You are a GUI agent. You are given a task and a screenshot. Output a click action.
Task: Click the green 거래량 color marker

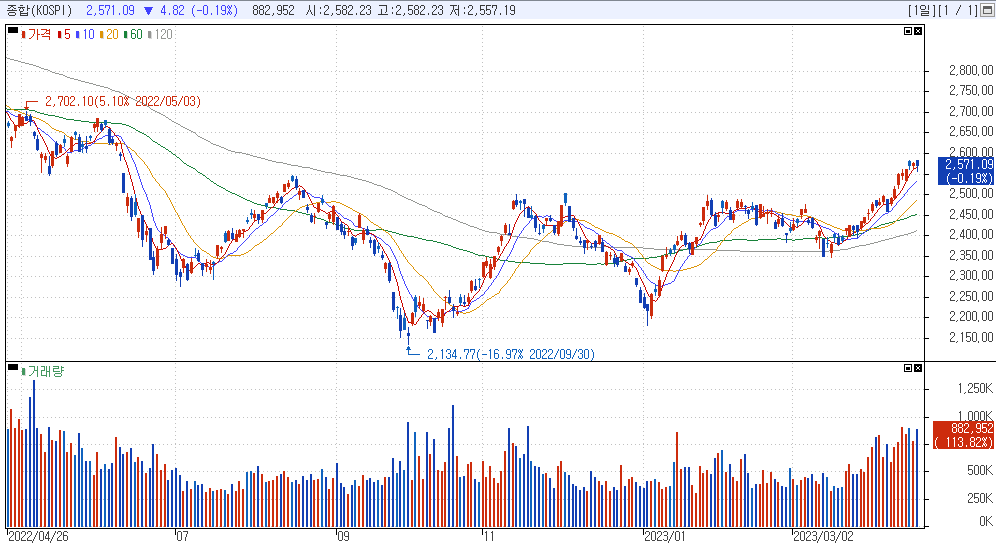pos(24,372)
